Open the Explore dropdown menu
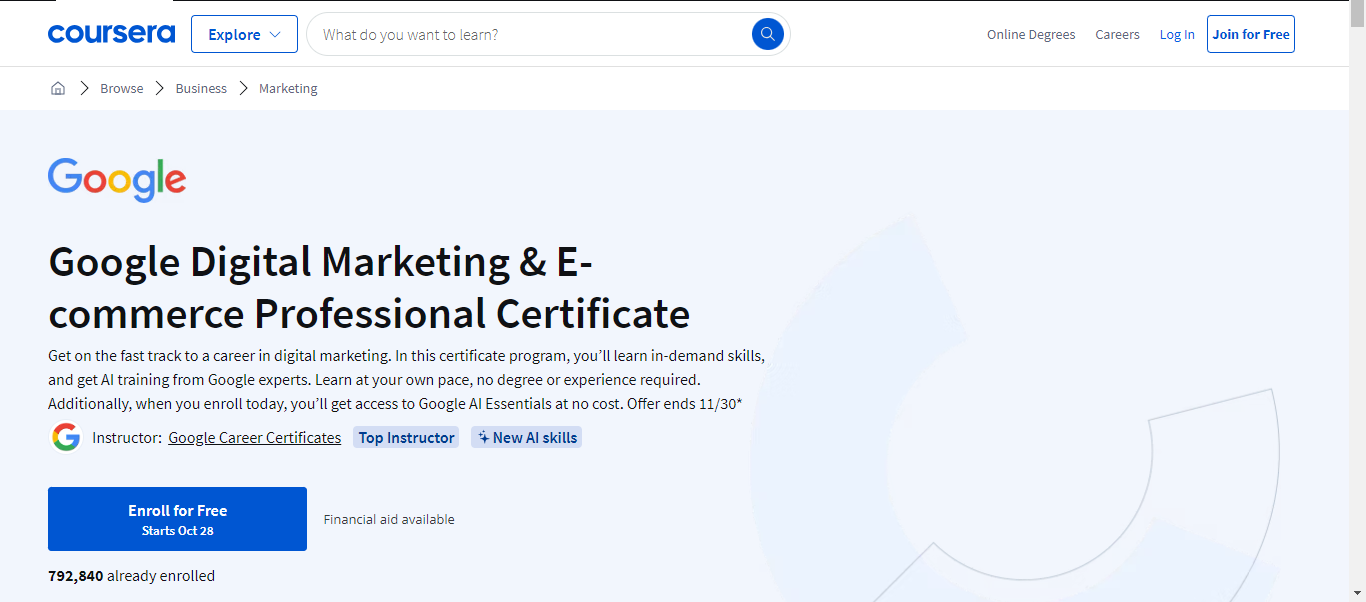The width and height of the screenshot is (1366, 602). 244,34
